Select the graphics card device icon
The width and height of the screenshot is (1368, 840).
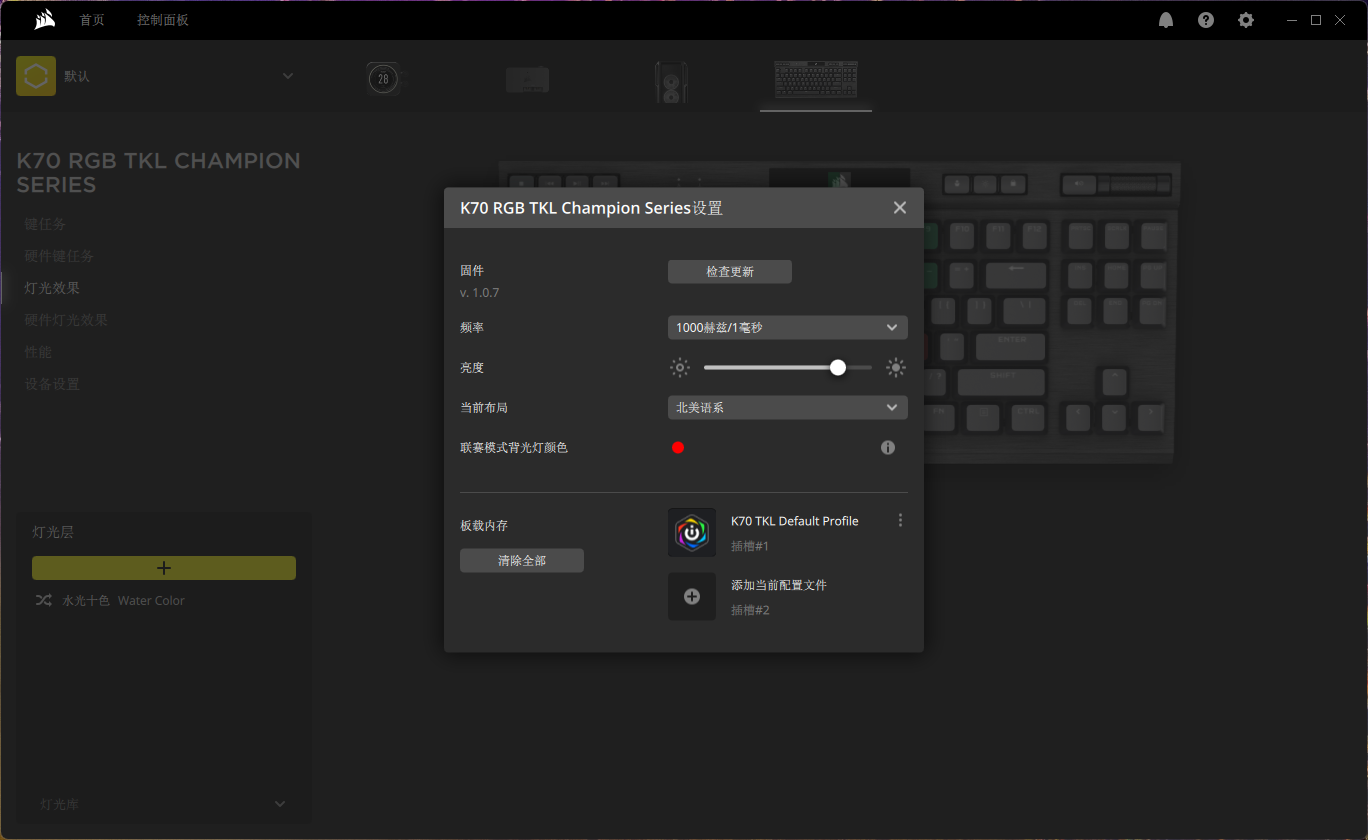527,79
